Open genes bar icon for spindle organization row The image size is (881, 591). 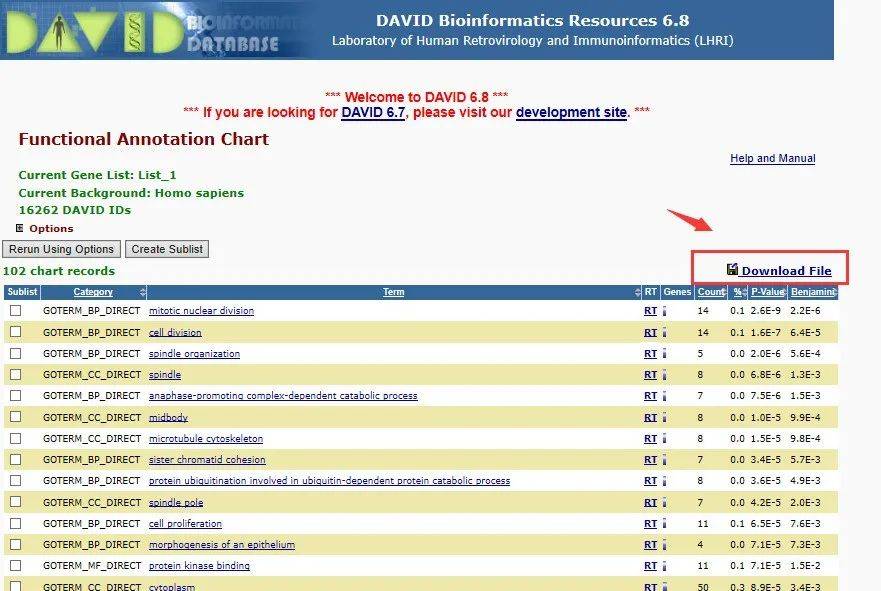tap(665, 354)
